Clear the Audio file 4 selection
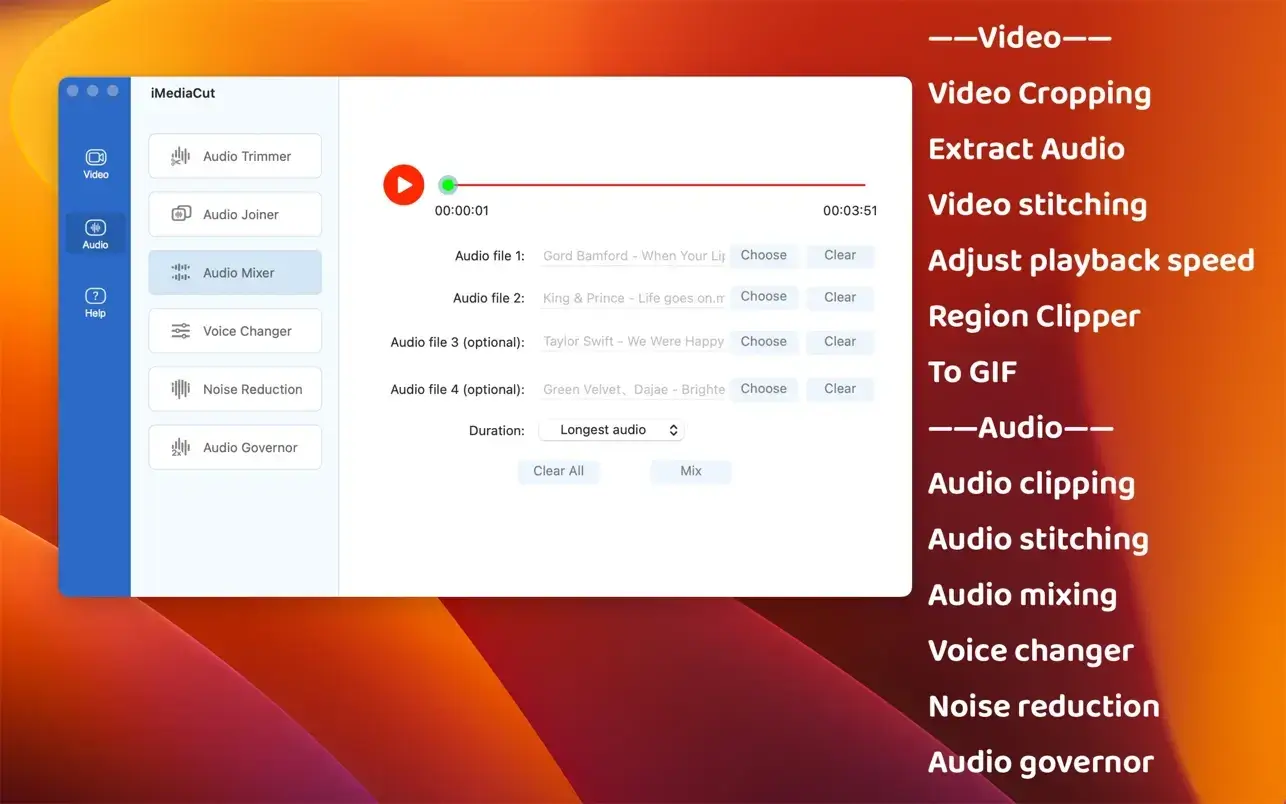Viewport: 1286px width, 804px height. (x=839, y=389)
